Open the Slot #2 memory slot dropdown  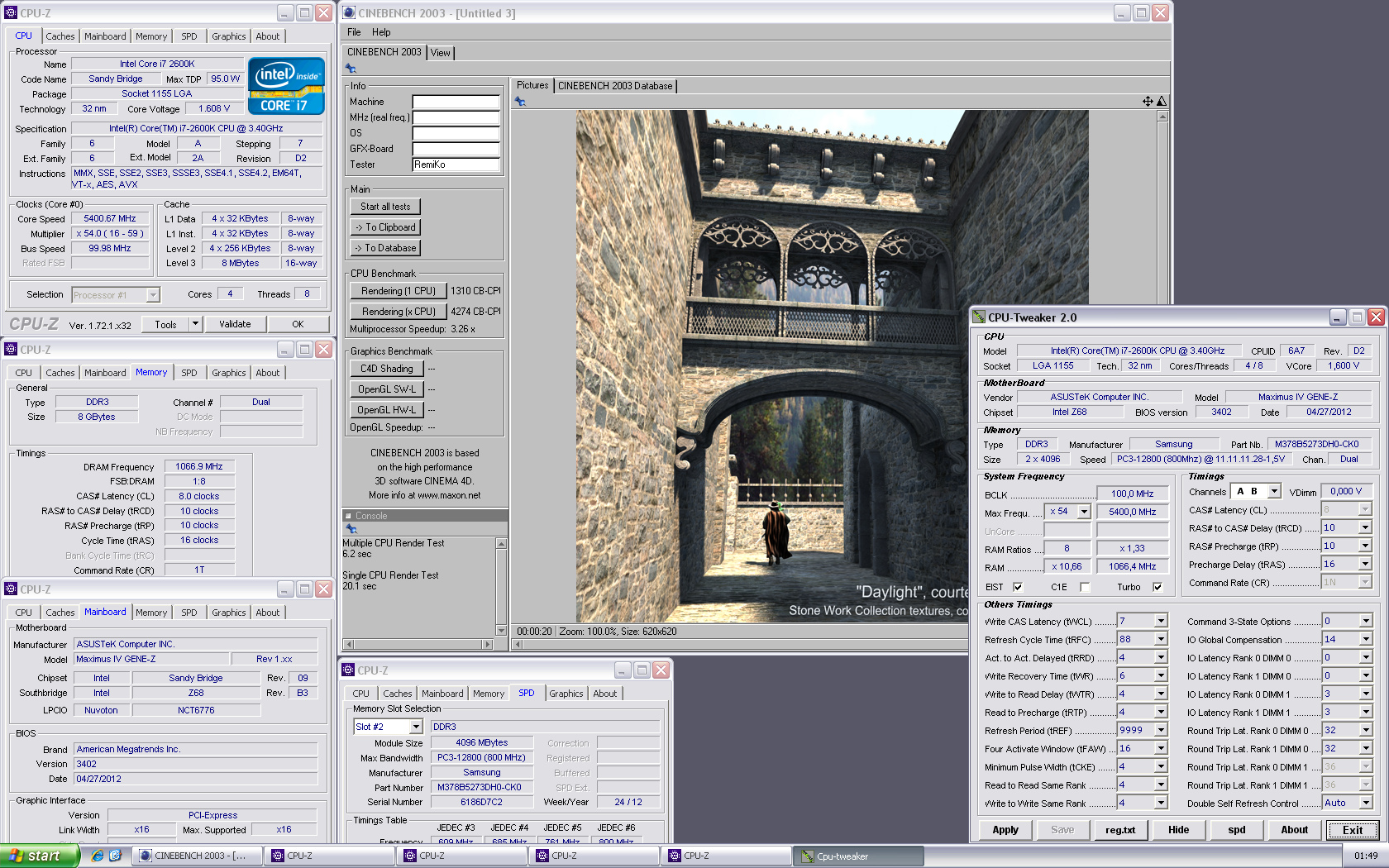[x=416, y=727]
